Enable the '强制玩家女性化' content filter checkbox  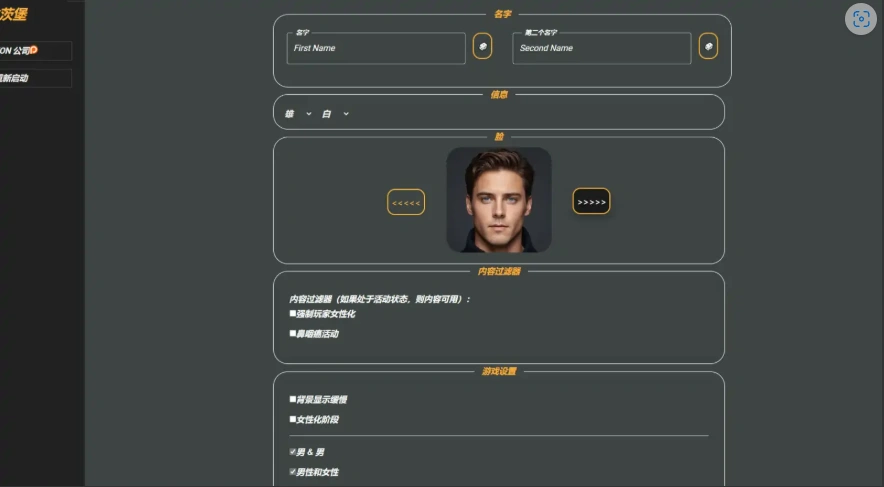293,314
